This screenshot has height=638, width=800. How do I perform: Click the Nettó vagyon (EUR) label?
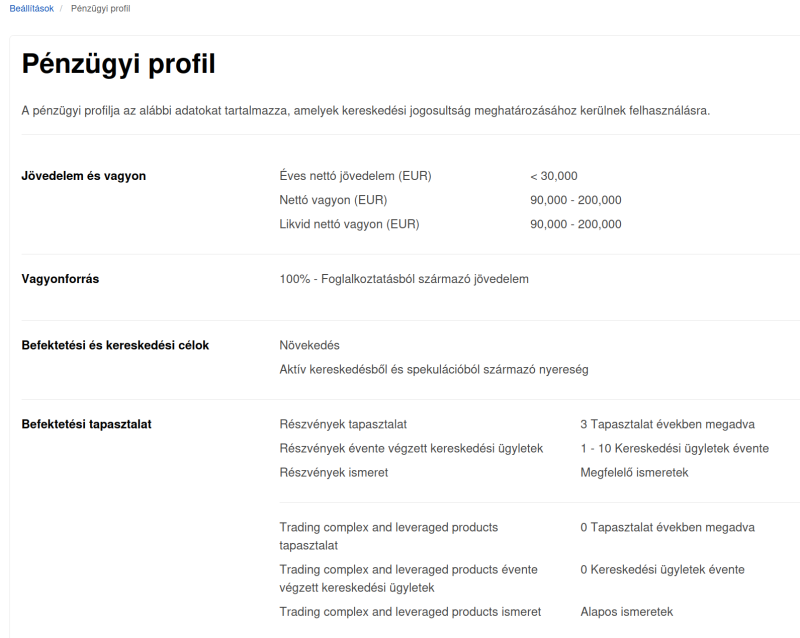(333, 200)
